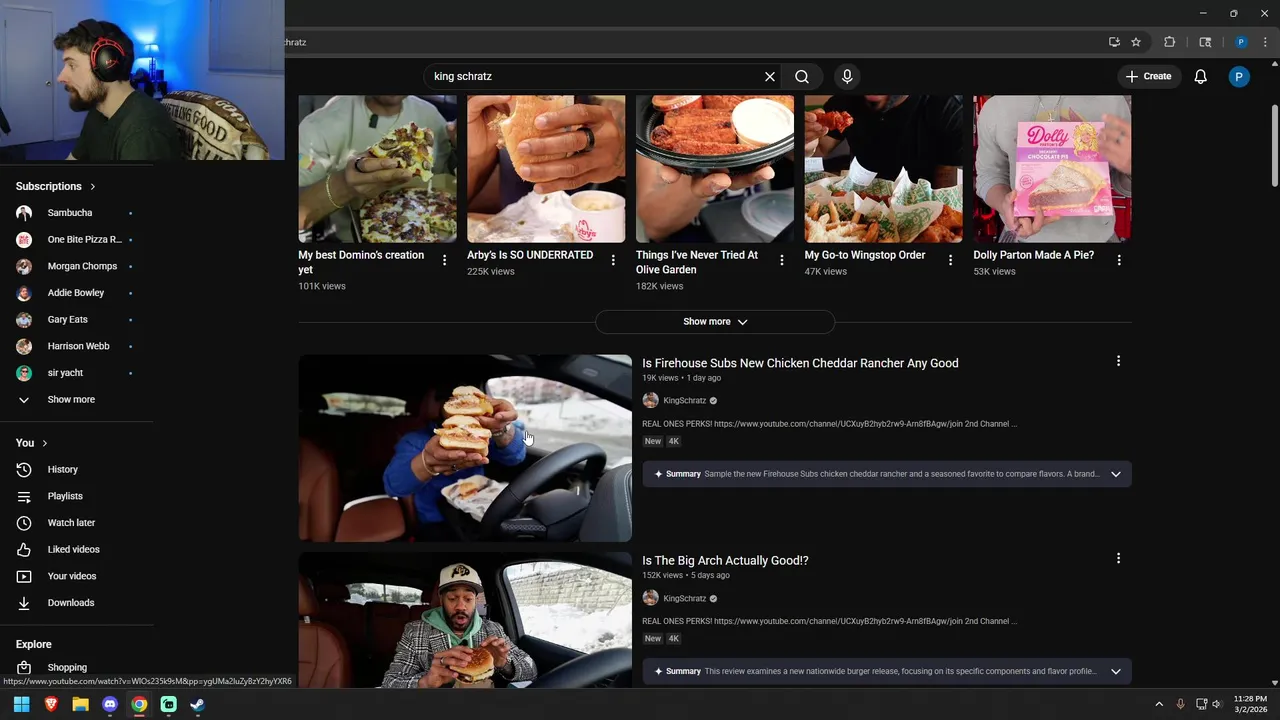This screenshot has width=1280, height=720.
Task: Visit KingSchratz channel under the Firehouse video
Action: point(684,401)
